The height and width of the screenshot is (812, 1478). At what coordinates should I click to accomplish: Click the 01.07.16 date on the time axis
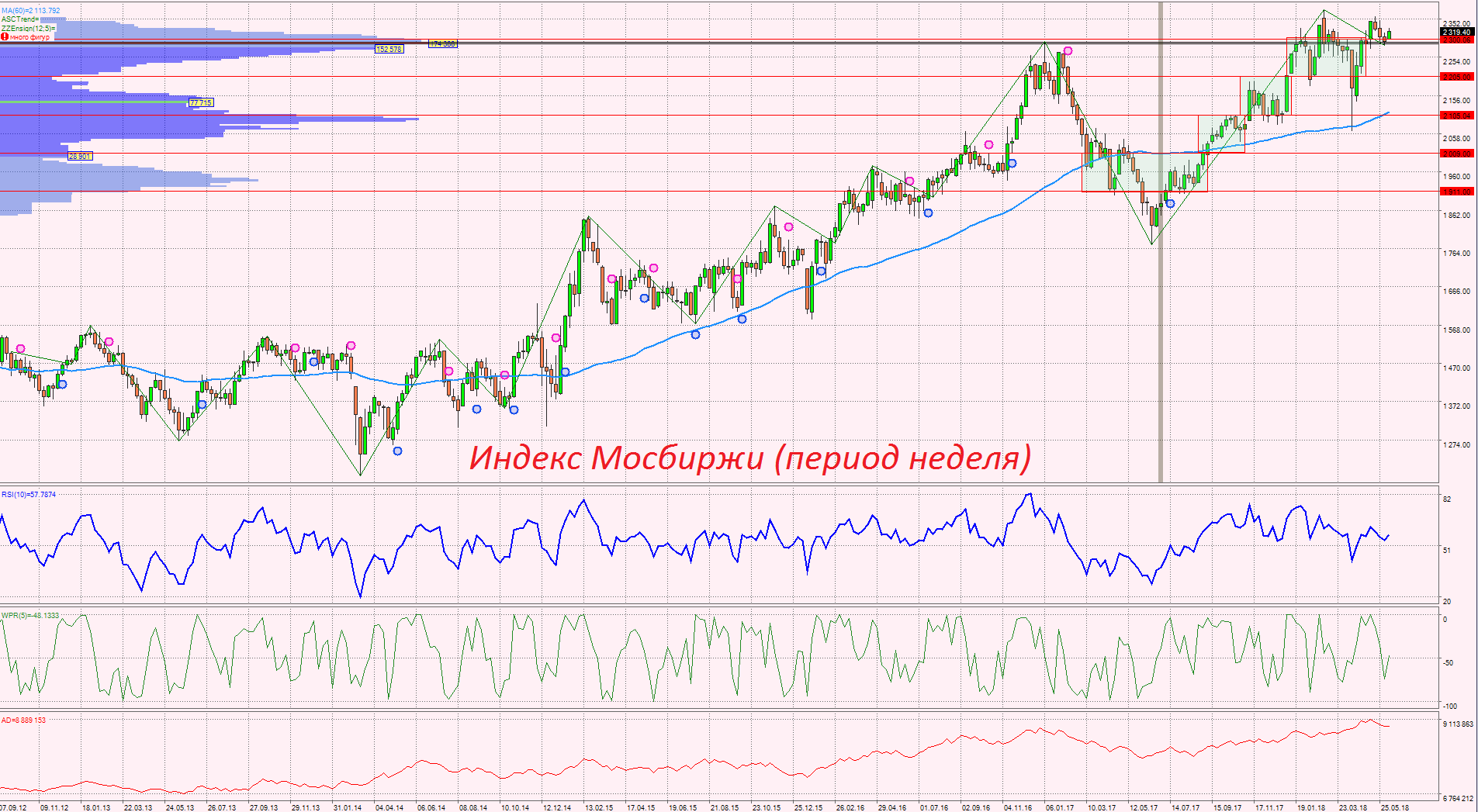coord(934,807)
